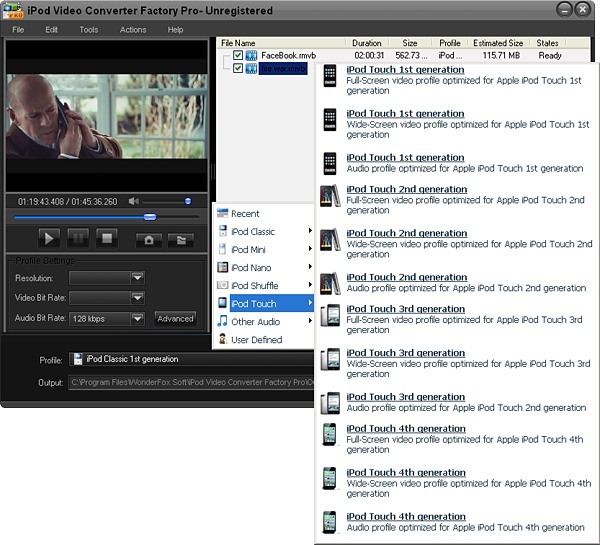
Task: Open the Help menu
Action: [175, 29]
